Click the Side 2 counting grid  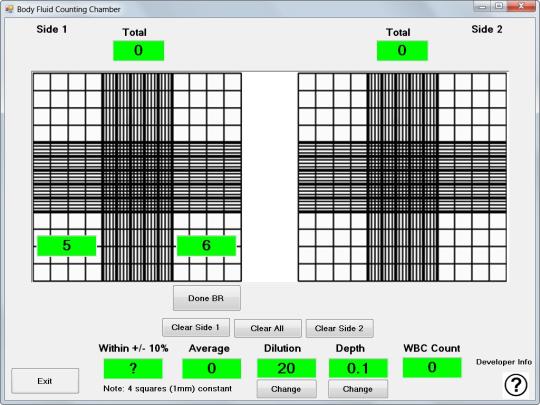pos(402,177)
